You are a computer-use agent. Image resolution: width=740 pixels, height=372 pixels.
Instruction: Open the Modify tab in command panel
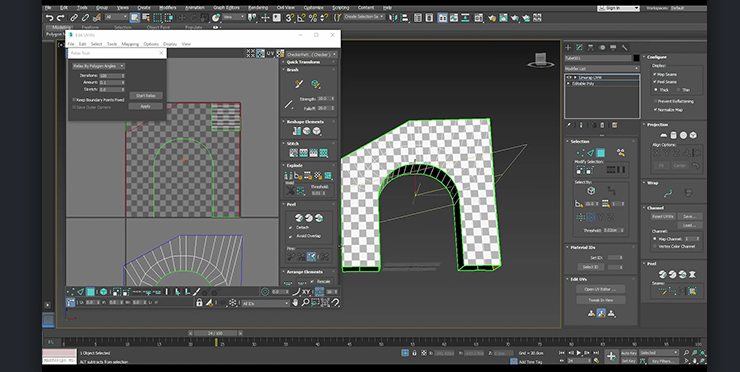click(x=579, y=47)
